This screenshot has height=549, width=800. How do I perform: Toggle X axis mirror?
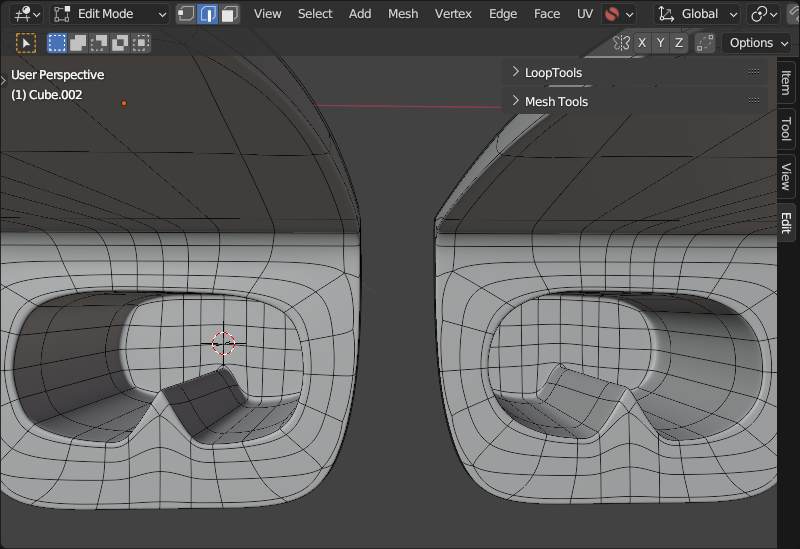click(642, 43)
